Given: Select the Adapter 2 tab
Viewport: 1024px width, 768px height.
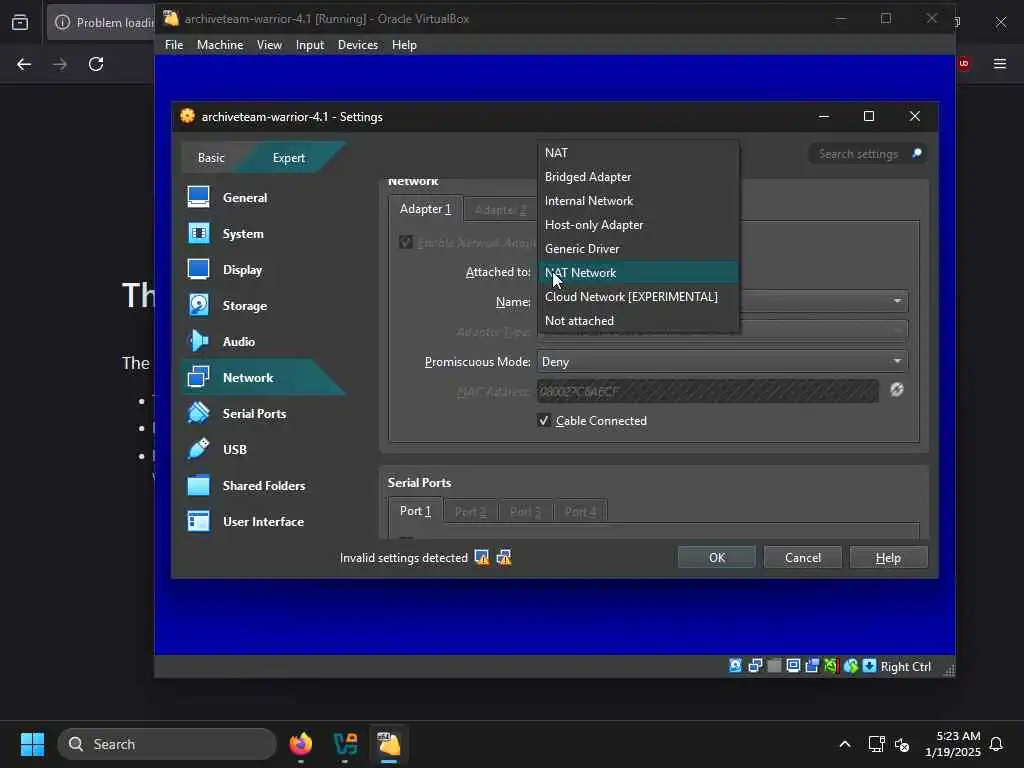Looking at the screenshot, I should [500, 210].
